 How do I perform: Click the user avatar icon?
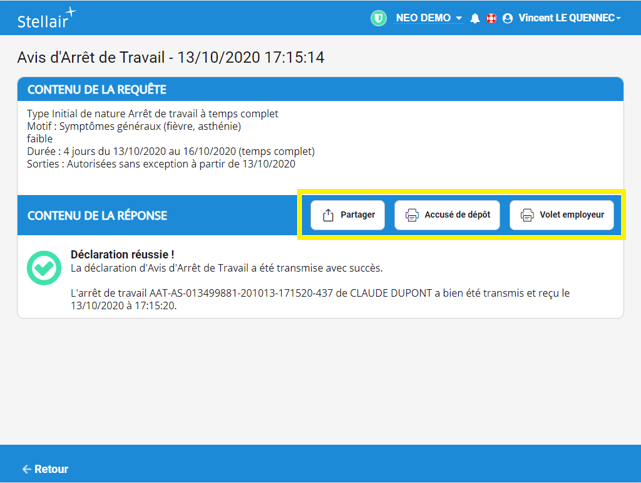[x=507, y=18]
